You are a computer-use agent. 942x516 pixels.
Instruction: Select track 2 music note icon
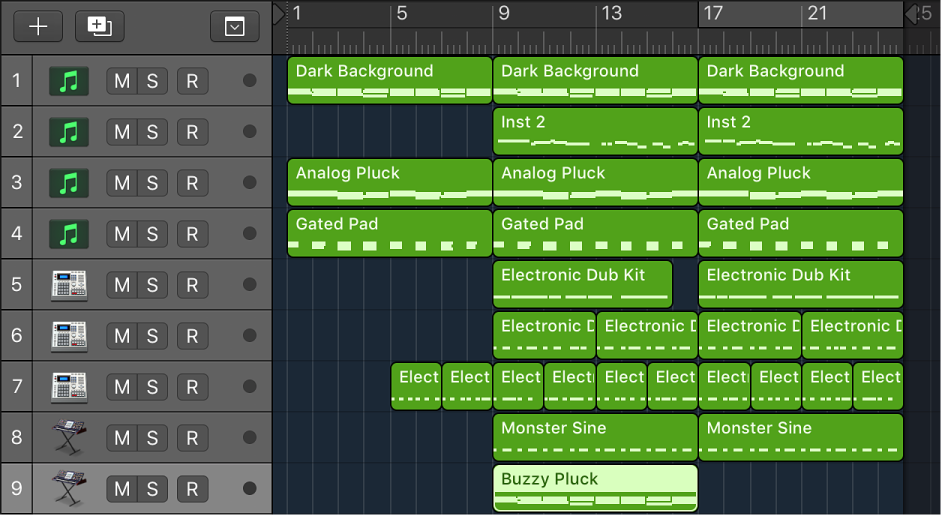68,132
